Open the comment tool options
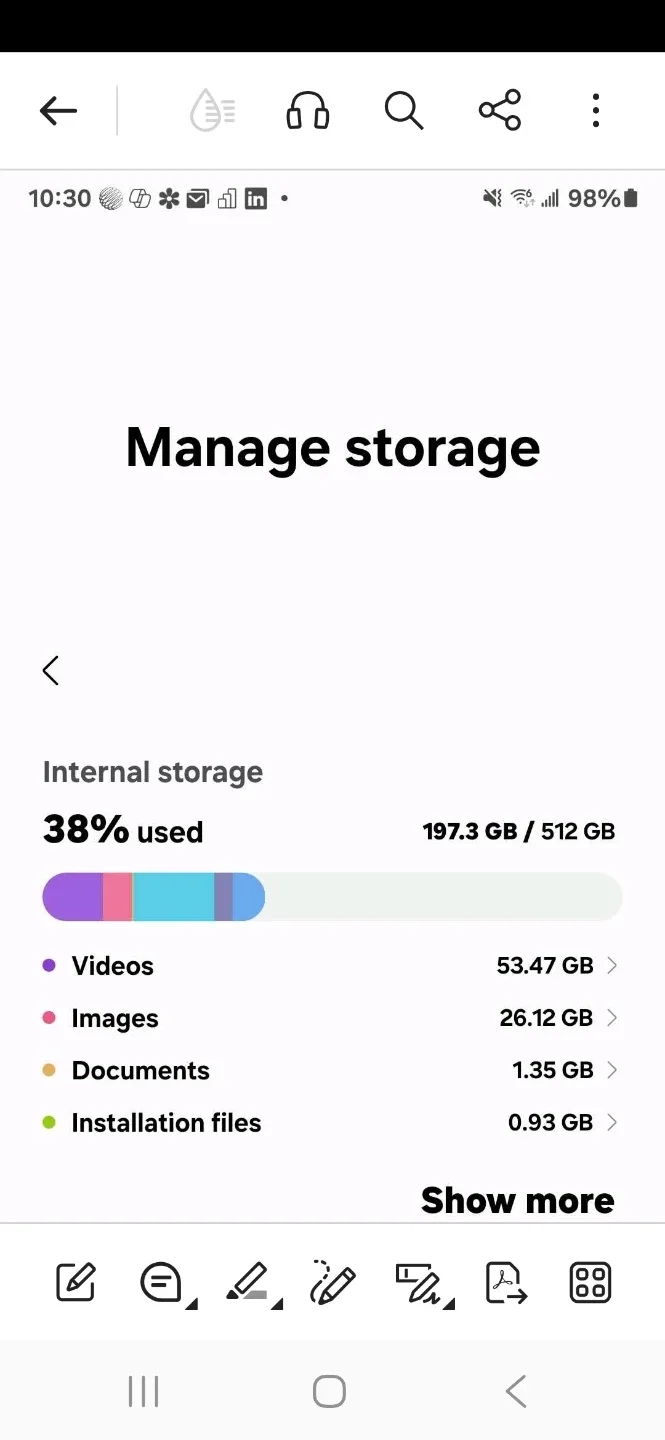This screenshot has height=1440, width=665. coord(162,1282)
